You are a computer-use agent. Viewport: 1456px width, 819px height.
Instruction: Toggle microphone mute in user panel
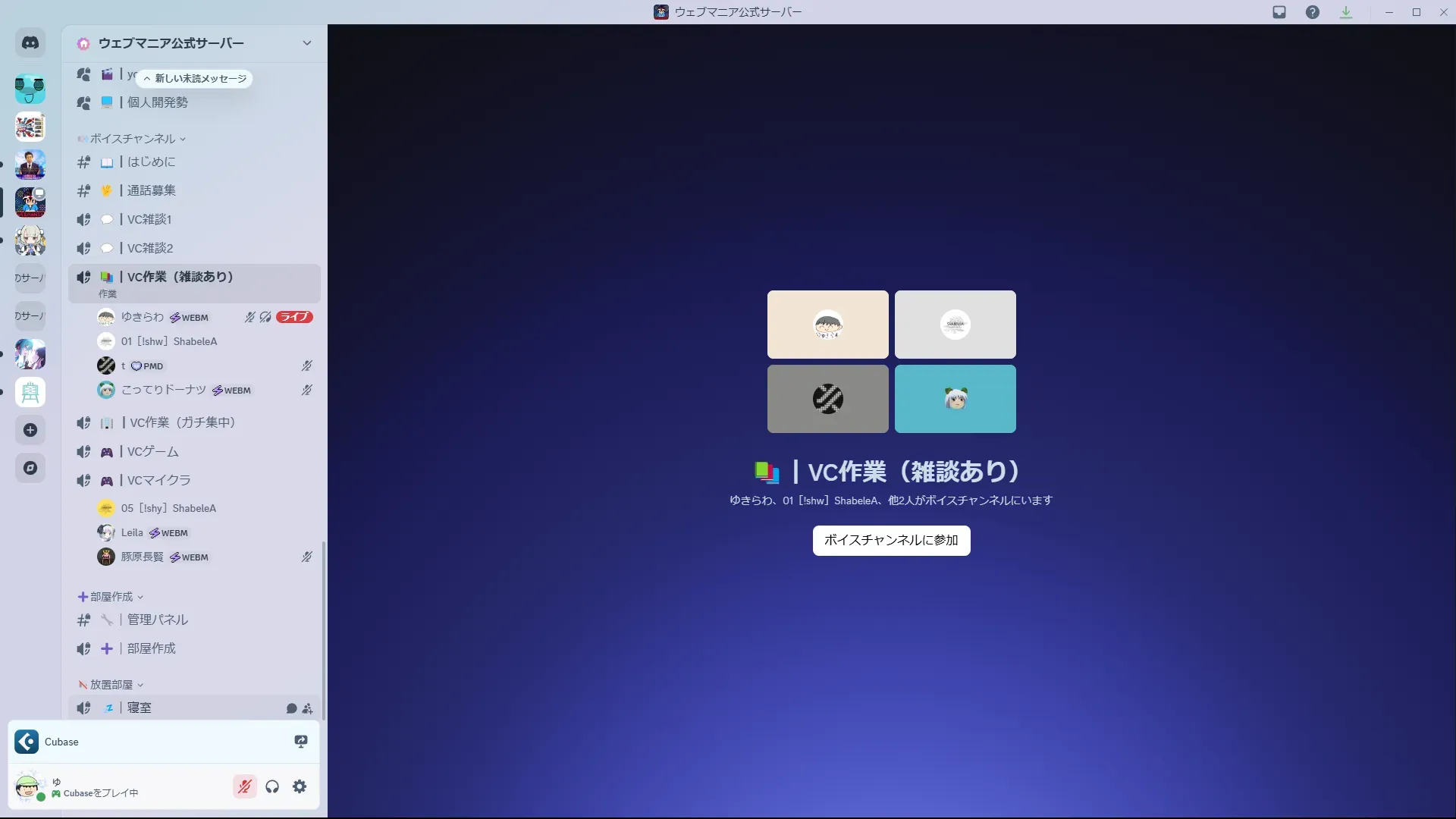pyautogui.click(x=244, y=786)
